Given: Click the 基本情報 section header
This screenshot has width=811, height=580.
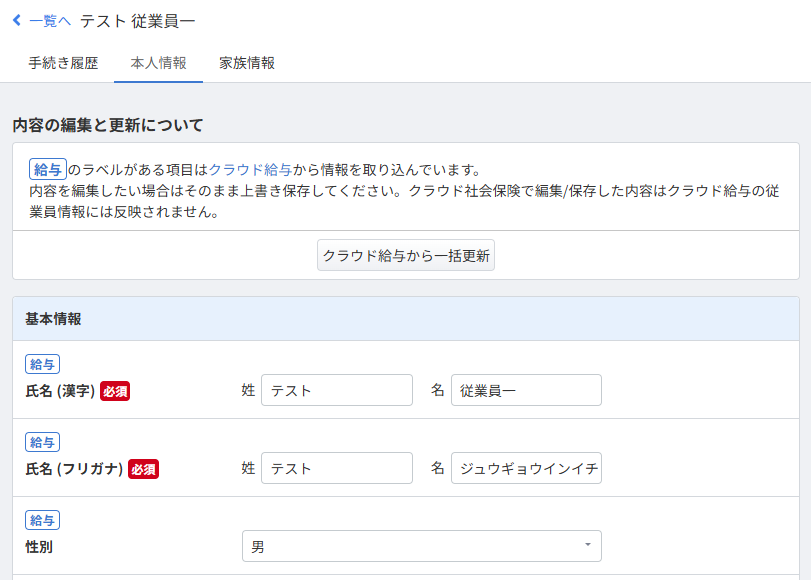Looking at the screenshot, I should (x=406, y=319).
